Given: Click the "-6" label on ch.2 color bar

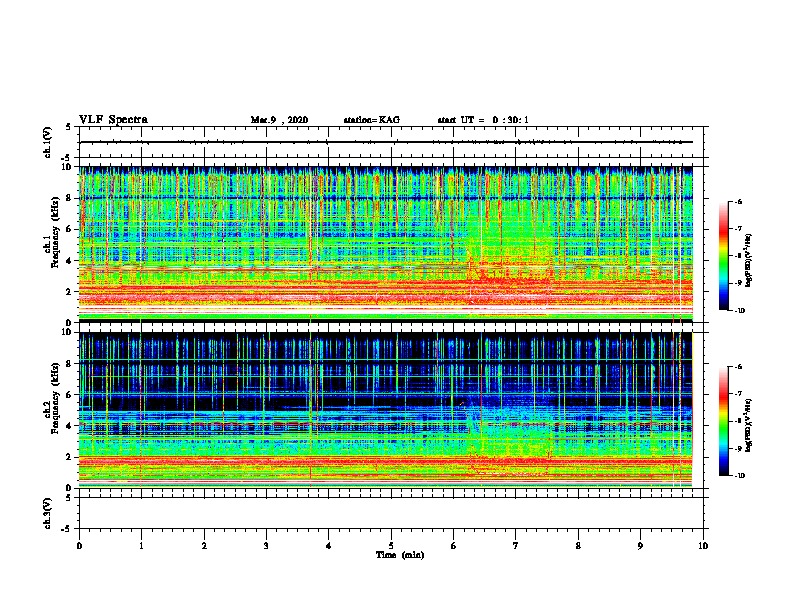Looking at the screenshot, I should point(738,367).
